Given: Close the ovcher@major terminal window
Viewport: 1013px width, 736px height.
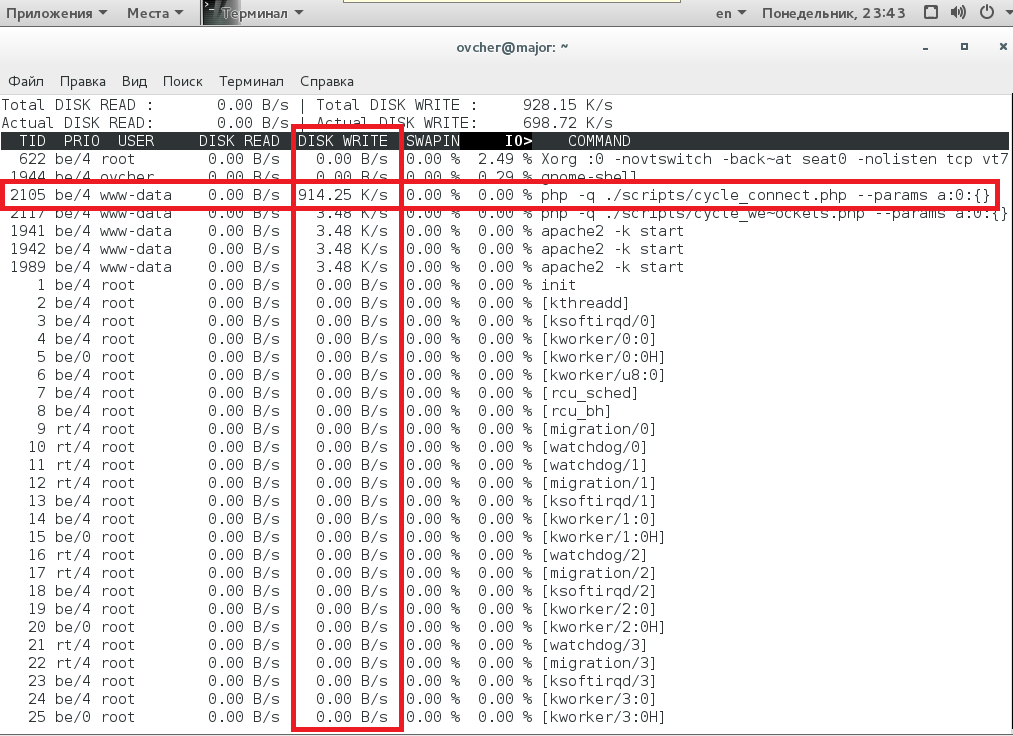Looking at the screenshot, I should pos(1003,47).
